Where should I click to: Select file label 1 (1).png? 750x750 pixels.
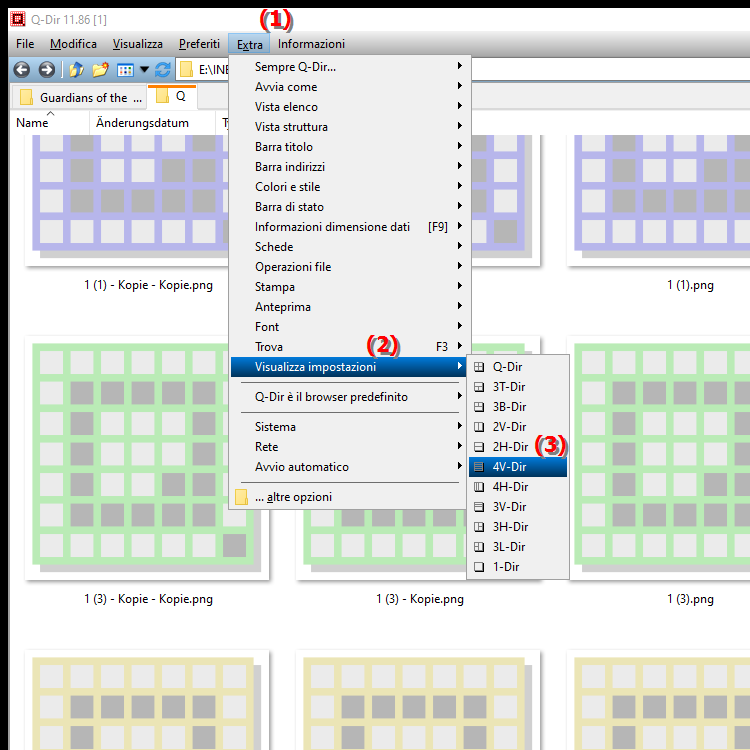690,285
